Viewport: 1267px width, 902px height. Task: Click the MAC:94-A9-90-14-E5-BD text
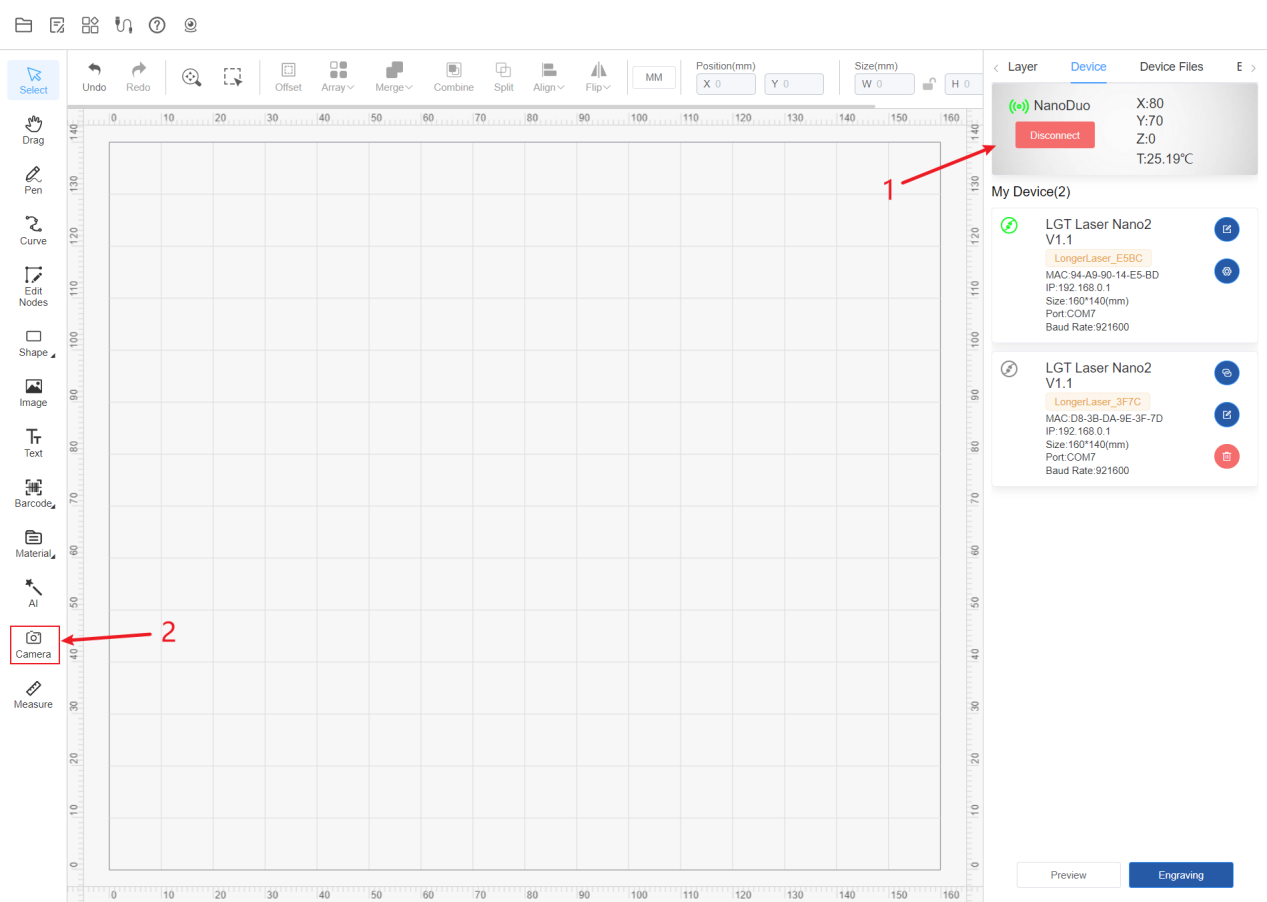tap(1103, 275)
